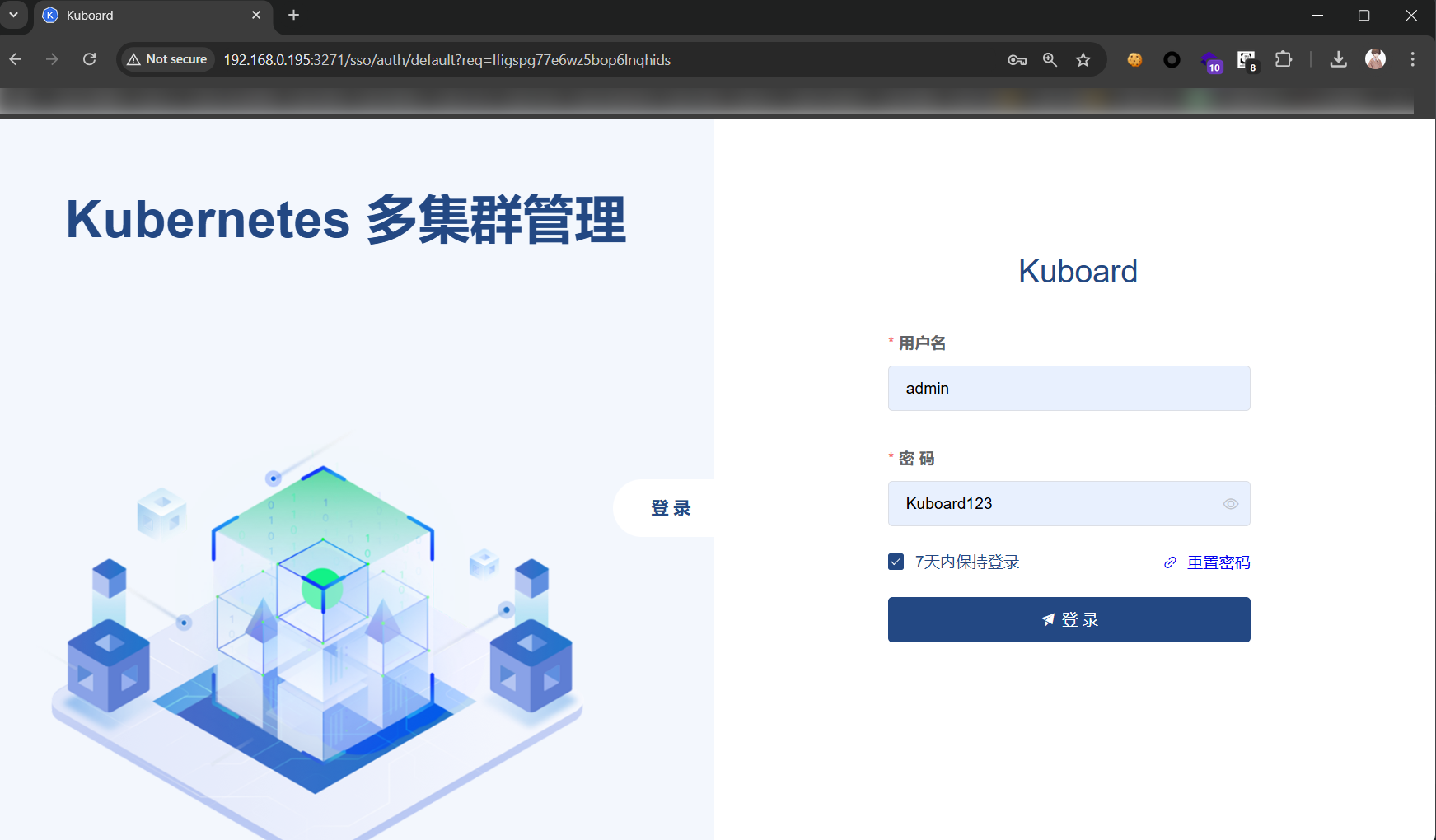Click the 用户名 field label
This screenshot has width=1436, height=840.
tap(922, 343)
